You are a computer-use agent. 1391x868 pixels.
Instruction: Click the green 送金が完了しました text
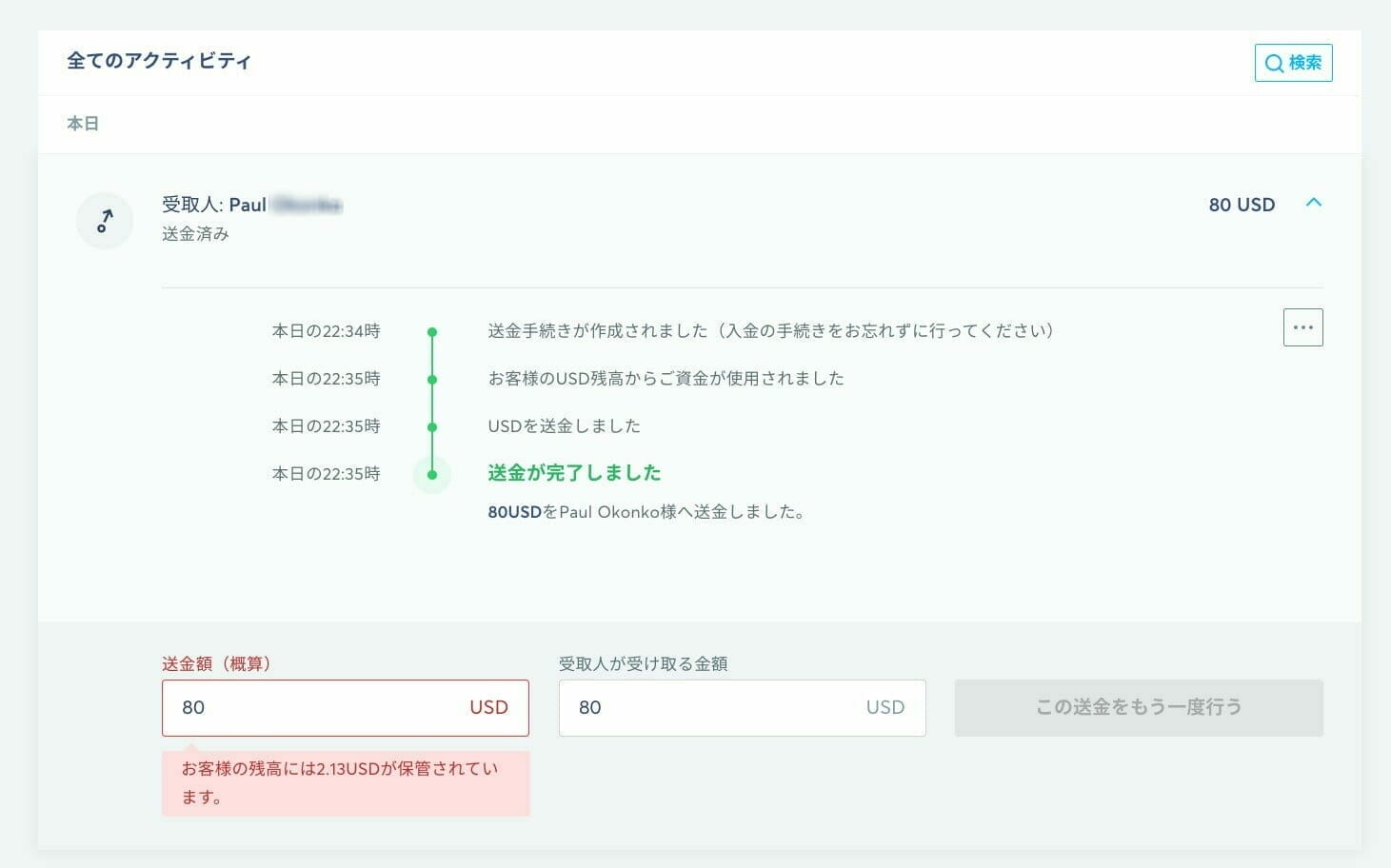(574, 473)
